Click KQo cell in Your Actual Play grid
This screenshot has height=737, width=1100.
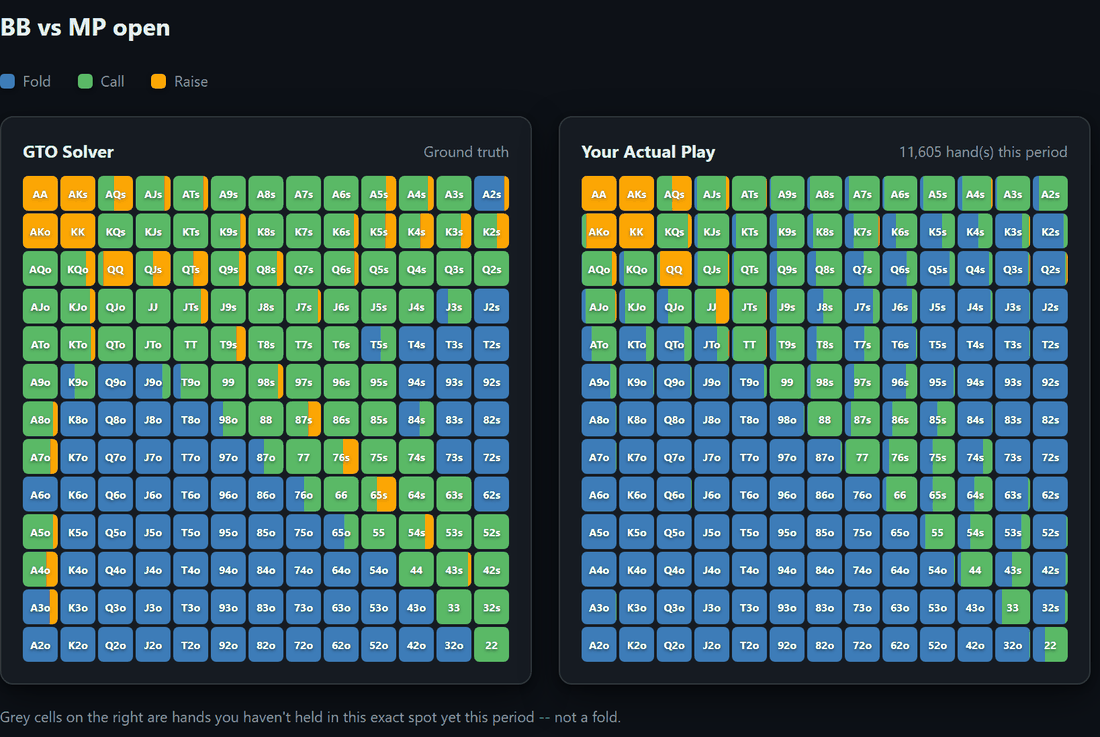[636, 269]
